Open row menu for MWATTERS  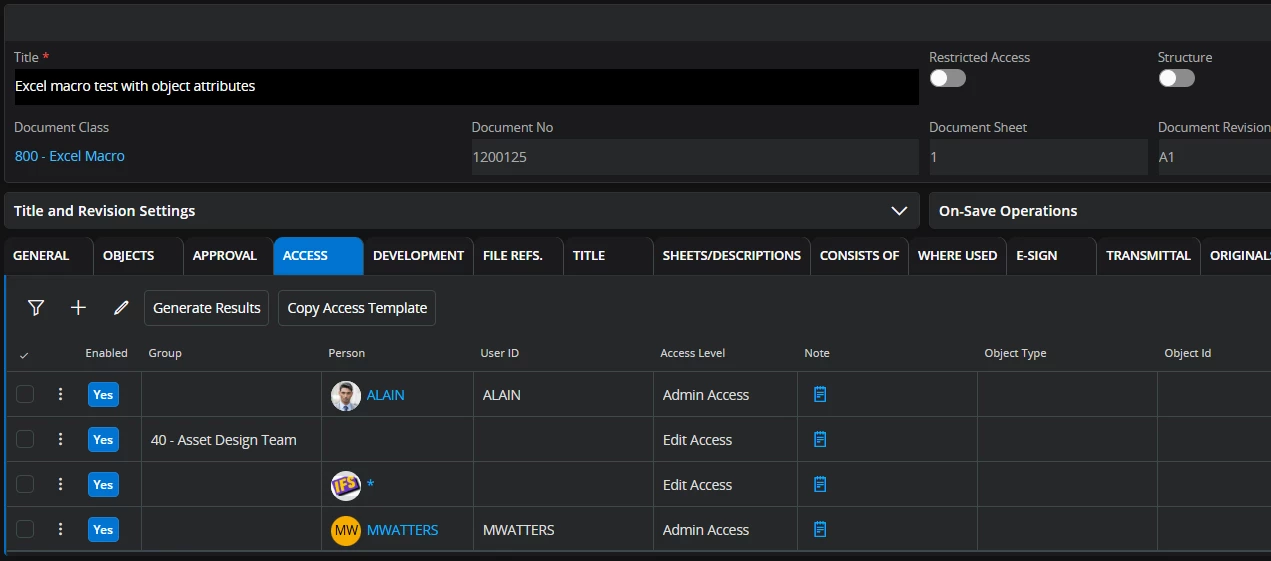tap(60, 530)
